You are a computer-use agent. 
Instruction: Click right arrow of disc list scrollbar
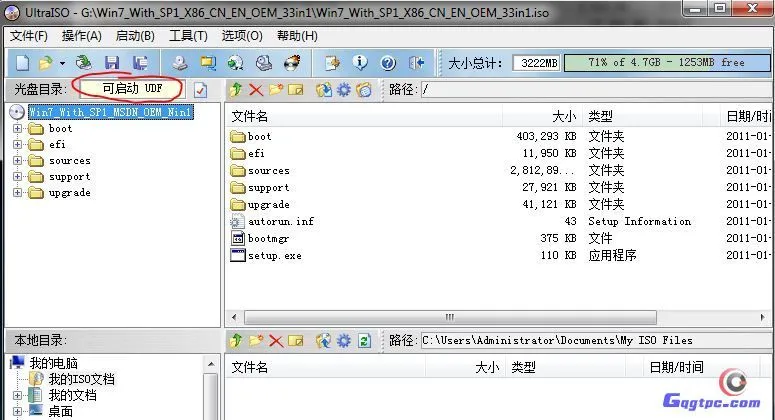pyautogui.click(x=763, y=317)
